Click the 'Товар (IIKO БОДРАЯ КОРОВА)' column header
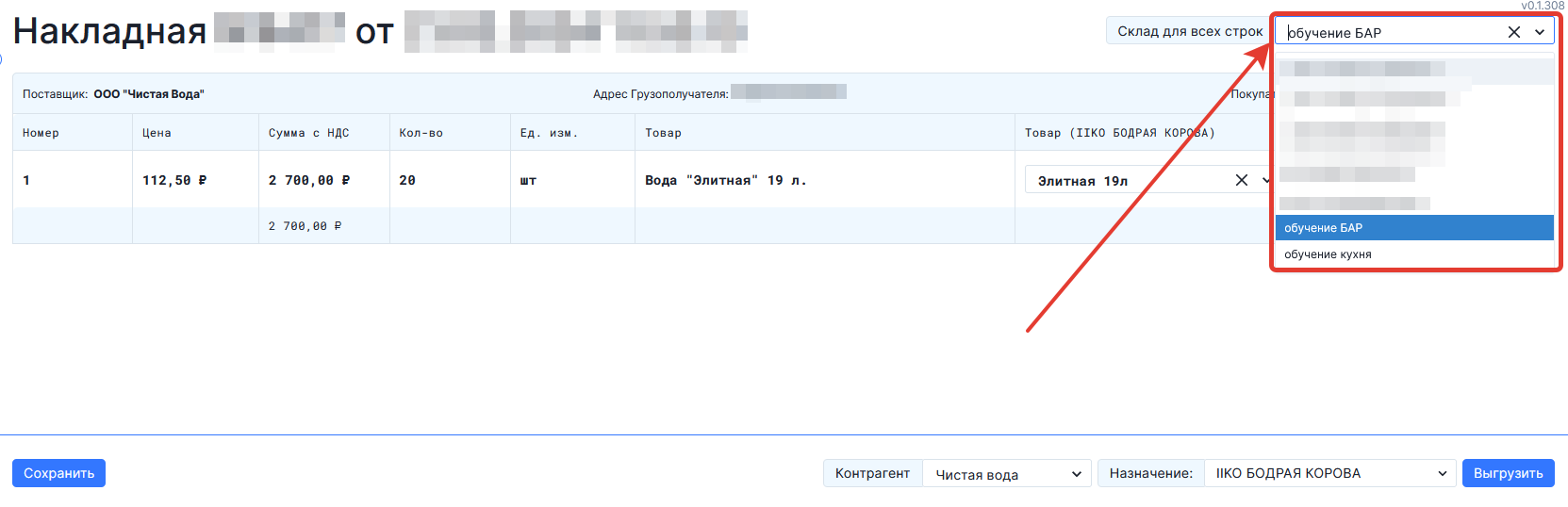The image size is (1568, 507). pyautogui.click(x=1120, y=133)
